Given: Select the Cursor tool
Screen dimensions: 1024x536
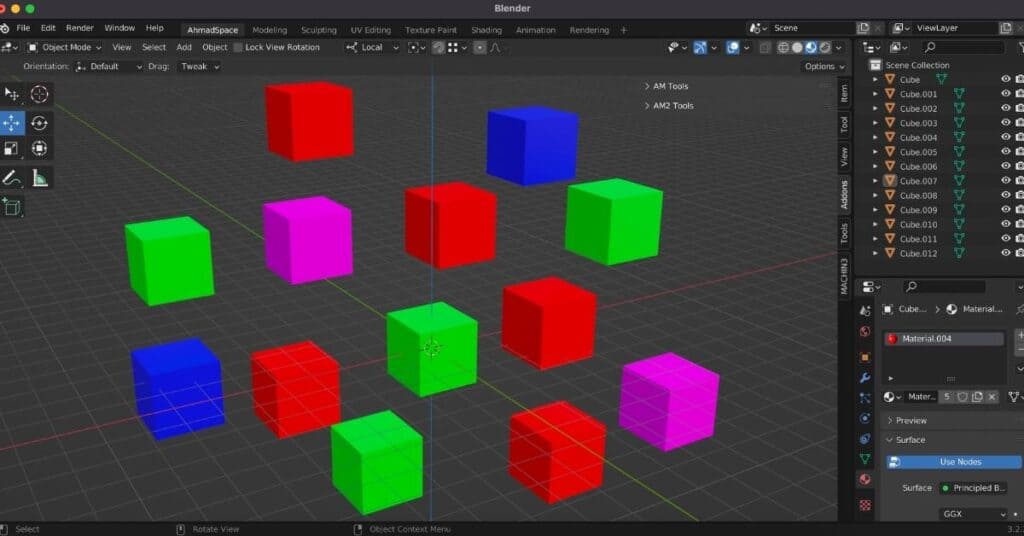Looking at the screenshot, I should click(x=39, y=94).
